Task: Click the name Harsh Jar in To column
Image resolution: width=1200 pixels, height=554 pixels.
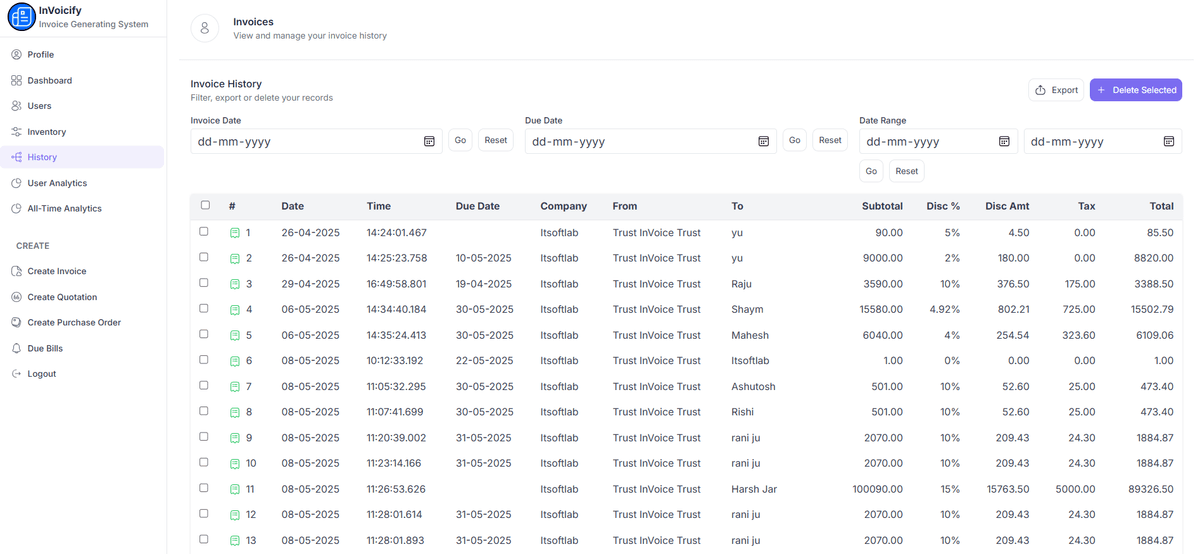Action: 754,489
